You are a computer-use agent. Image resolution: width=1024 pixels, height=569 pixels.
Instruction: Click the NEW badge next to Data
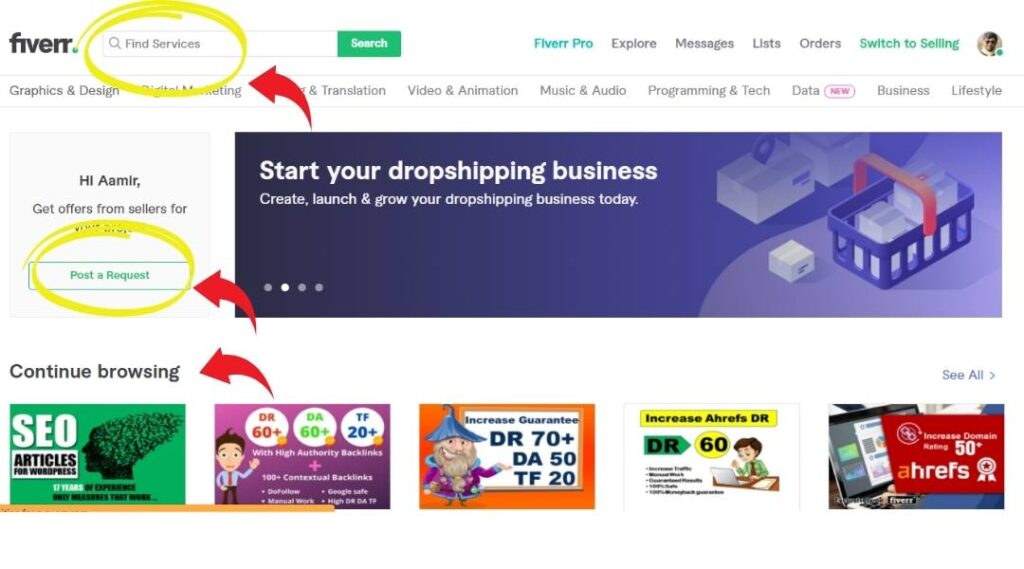839,91
